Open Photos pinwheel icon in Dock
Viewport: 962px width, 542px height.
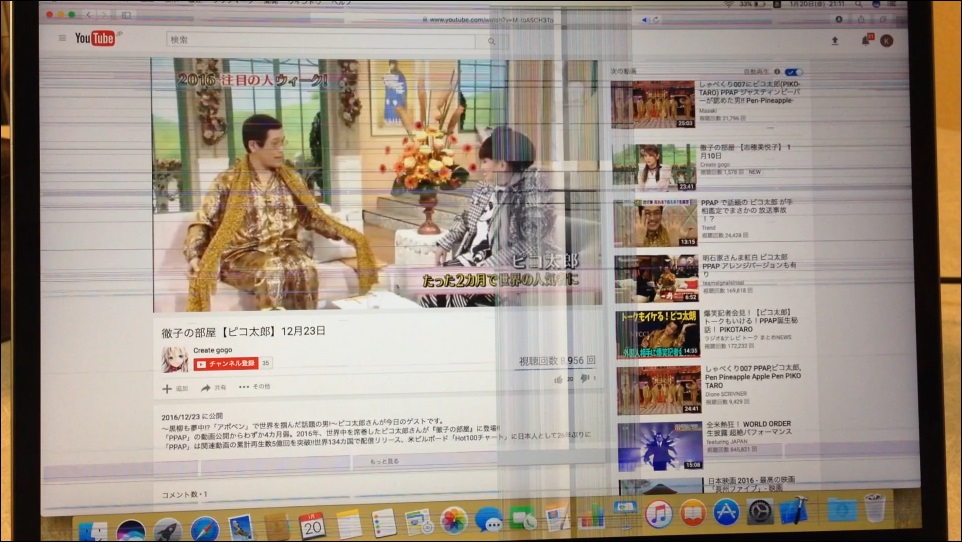(454, 521)
